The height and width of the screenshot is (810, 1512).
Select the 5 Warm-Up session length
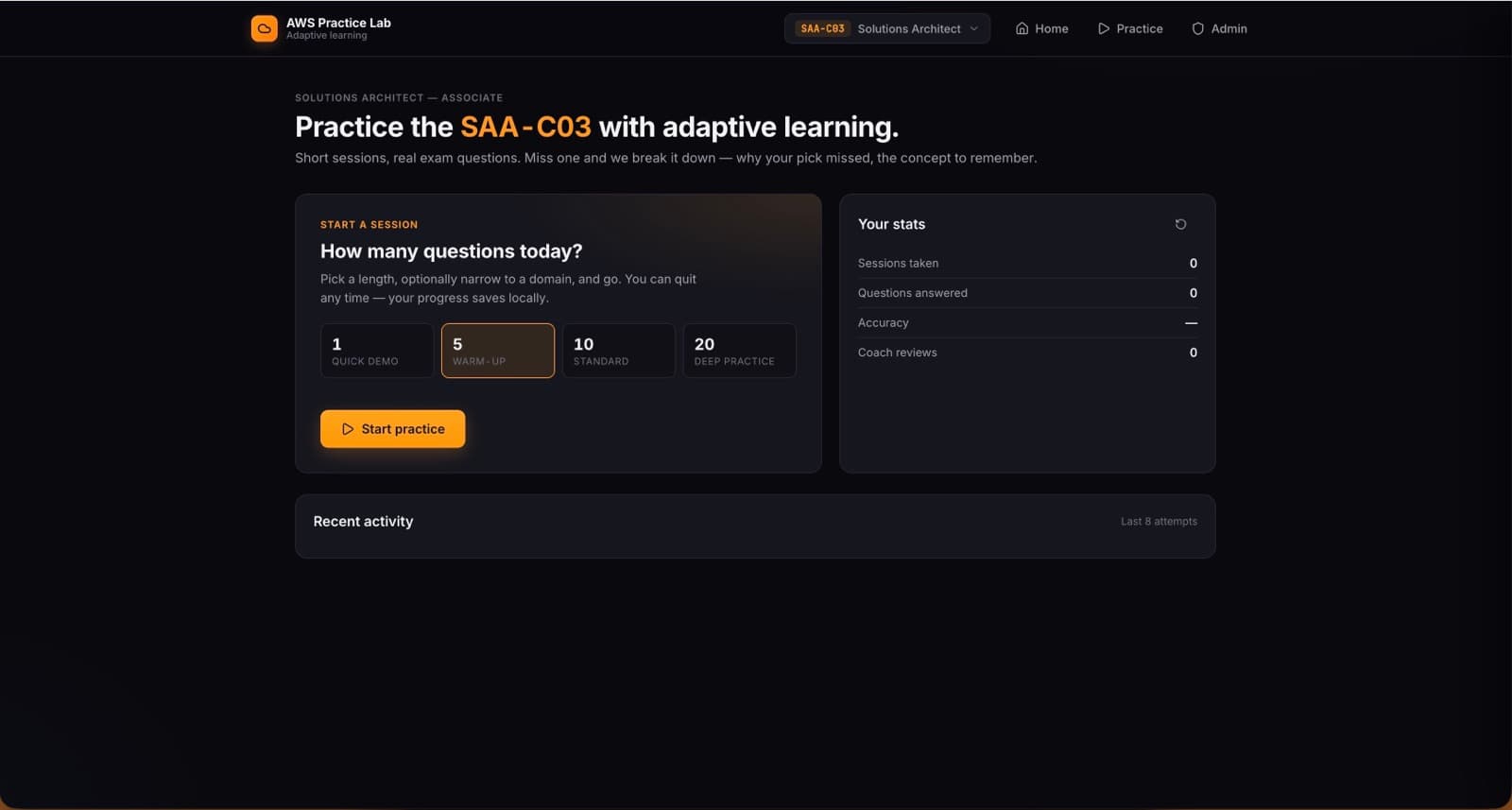click(x=498, y=351)
